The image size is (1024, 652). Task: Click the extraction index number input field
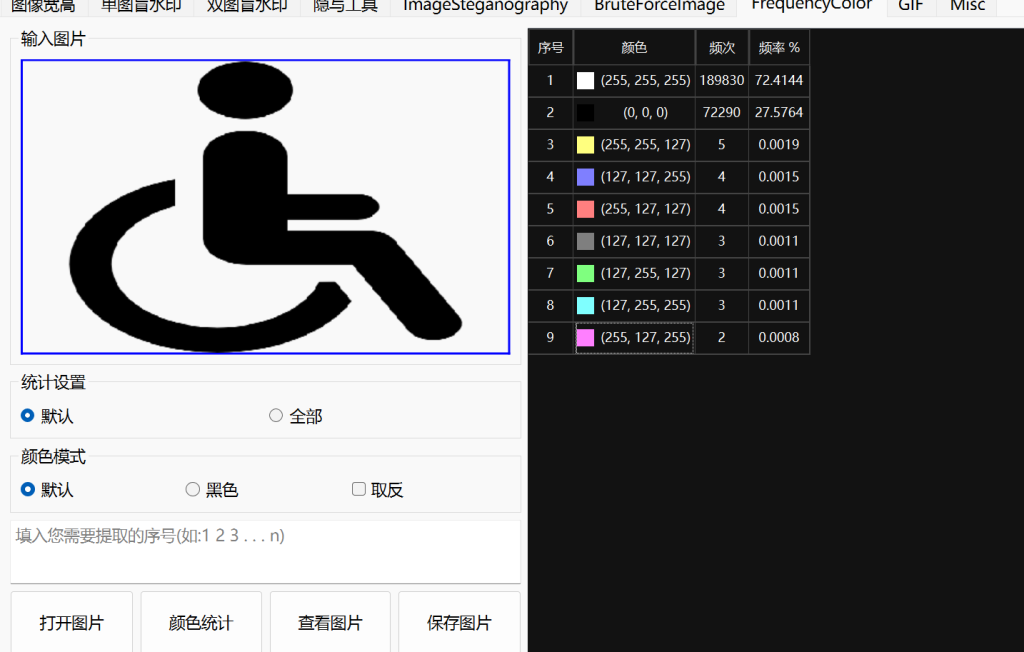pos(265,551)
